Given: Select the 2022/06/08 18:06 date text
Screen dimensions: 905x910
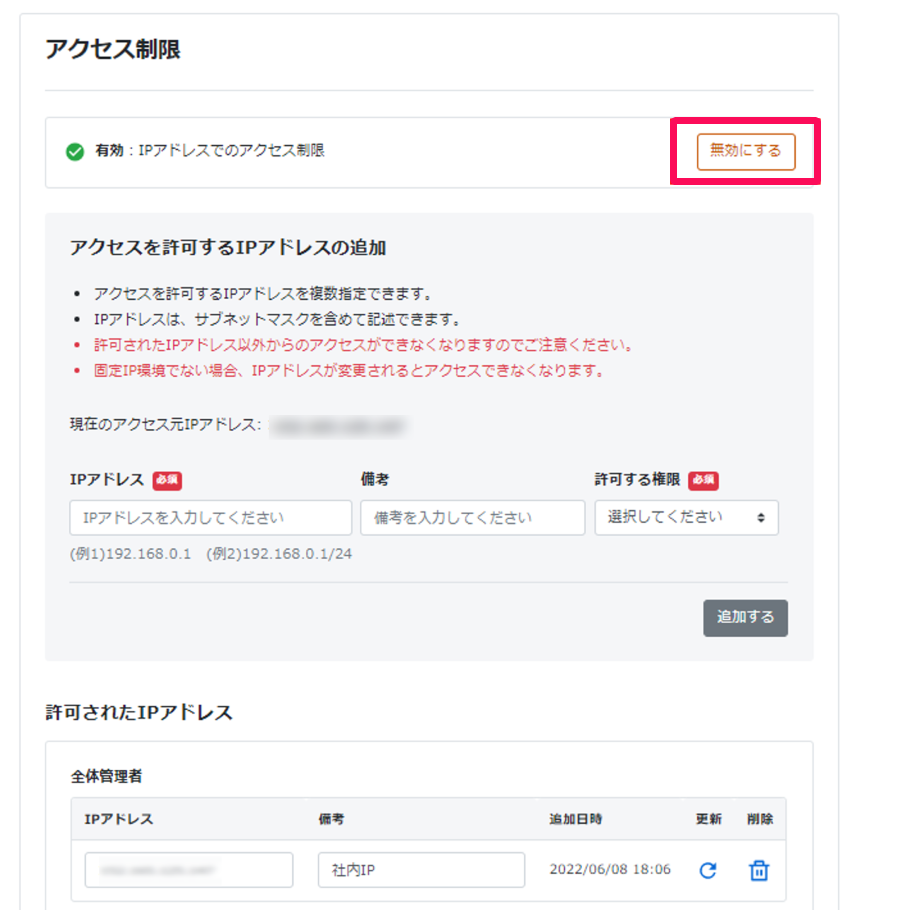Looking at the screenshot, I should 610,869.
